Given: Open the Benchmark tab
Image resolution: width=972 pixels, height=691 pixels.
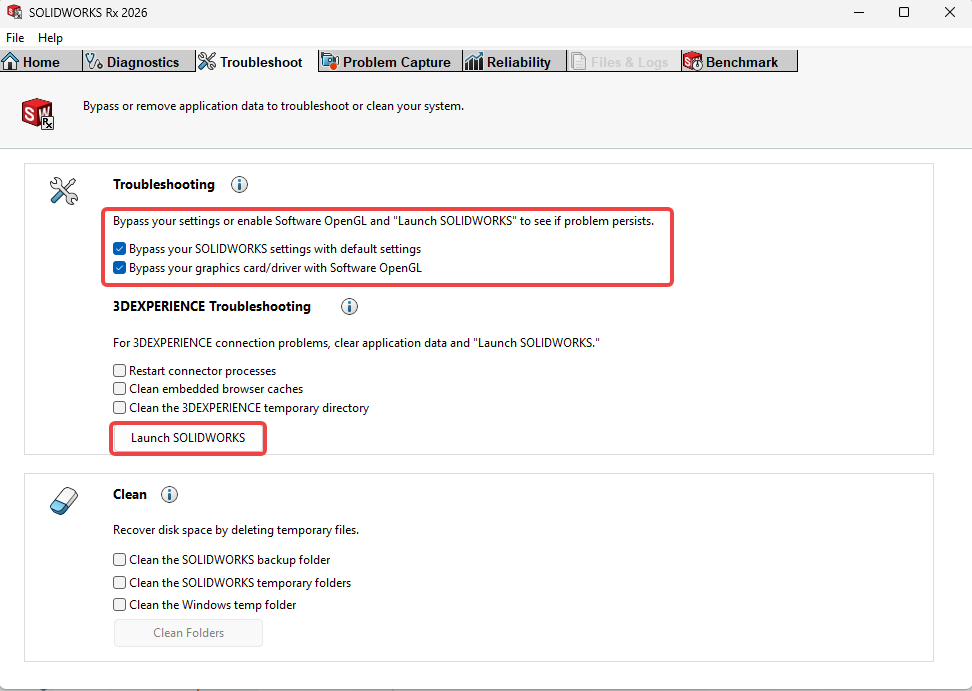Looking at the screenshot, I should pos(739,61).
